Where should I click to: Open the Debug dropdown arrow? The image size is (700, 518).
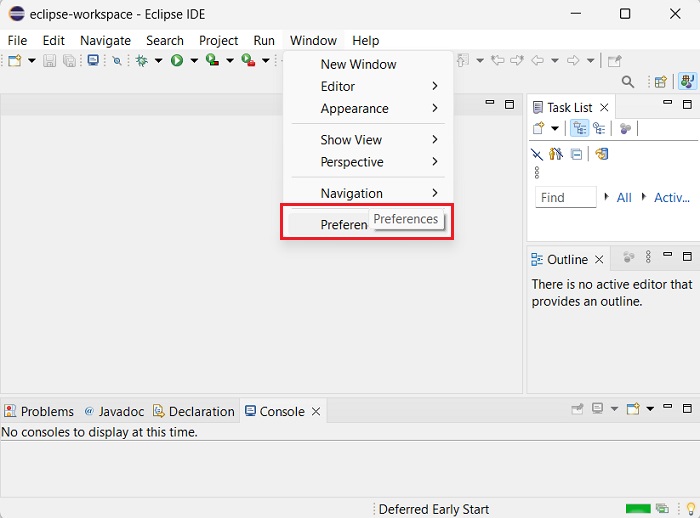158,60
